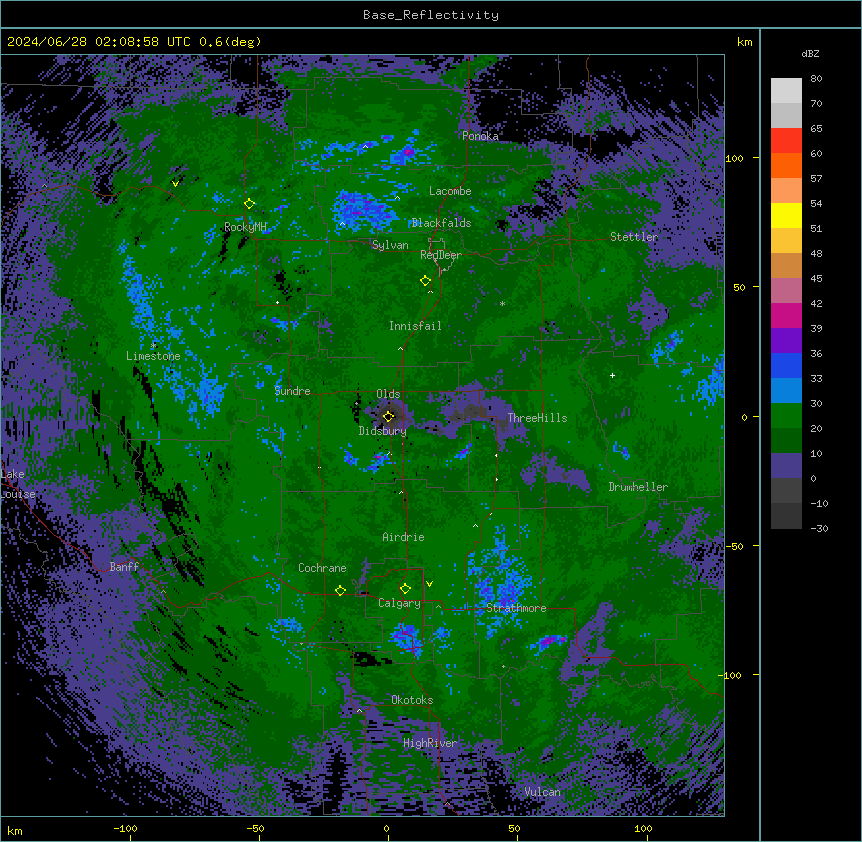Click the RedDeer city label
862x842 pixels.
click(x=441, y=255)
